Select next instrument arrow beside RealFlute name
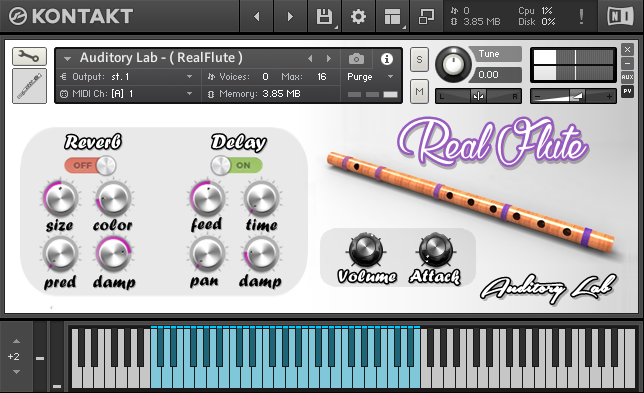The image size is (644, 393). click(x=329, y=59)
